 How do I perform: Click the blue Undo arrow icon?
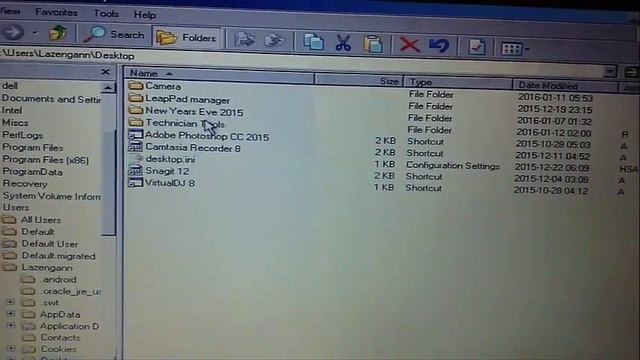tap(439, 46)
